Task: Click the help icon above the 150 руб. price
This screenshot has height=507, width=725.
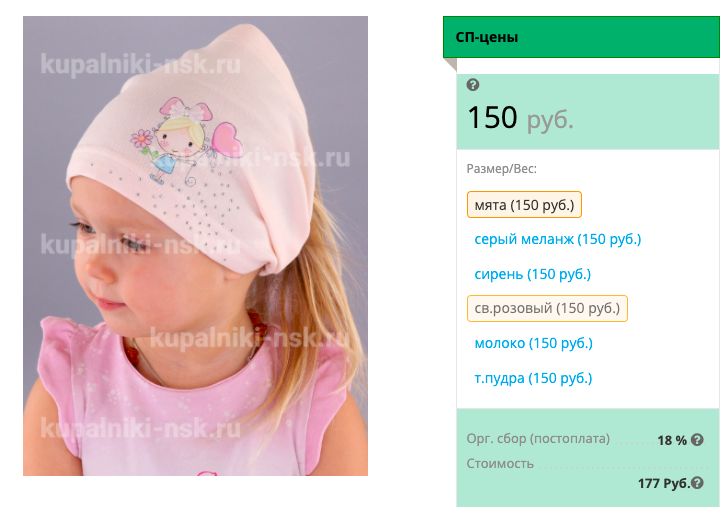Action: (x=473, y=85)
